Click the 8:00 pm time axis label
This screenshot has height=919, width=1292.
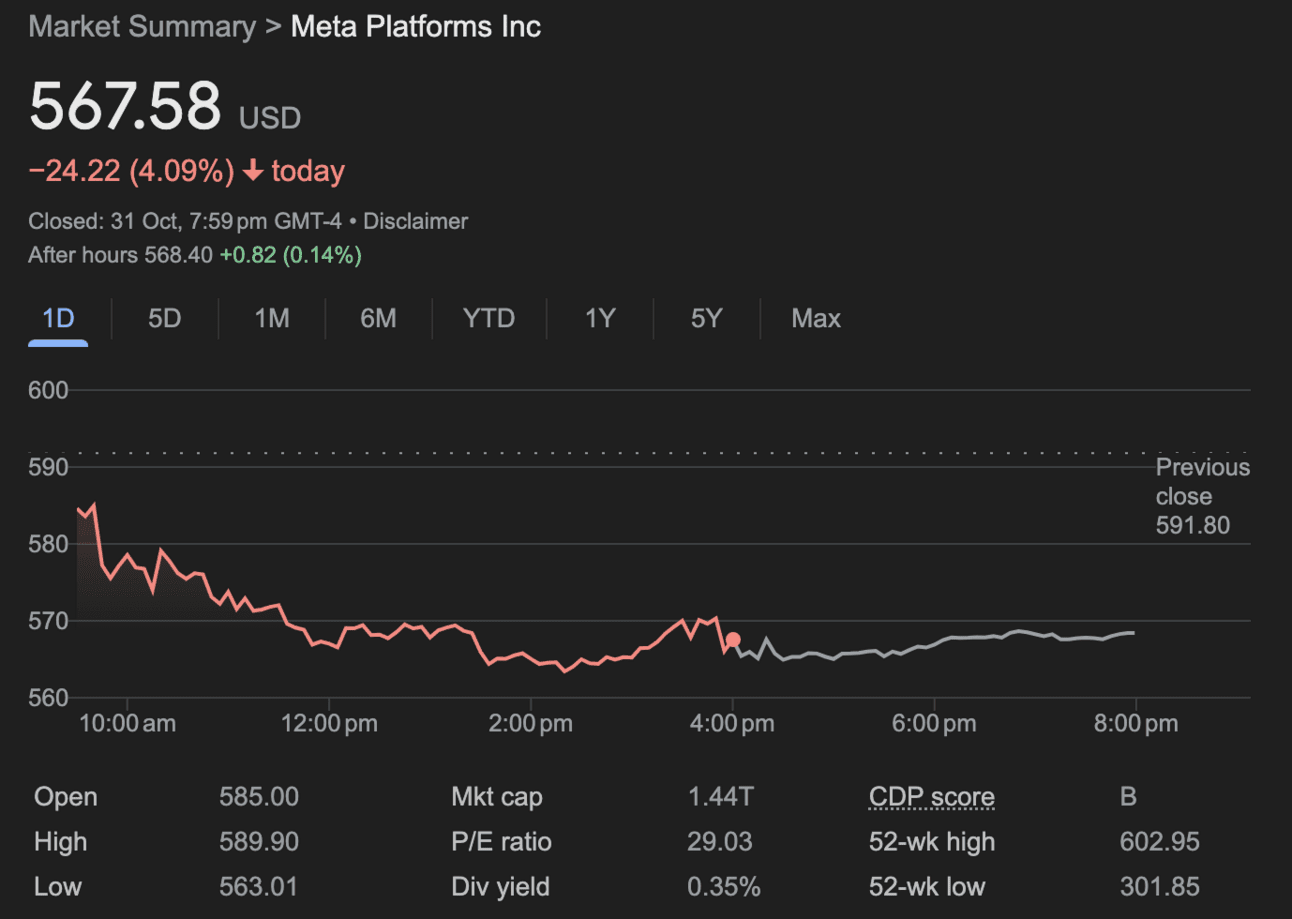point(1134,723)
